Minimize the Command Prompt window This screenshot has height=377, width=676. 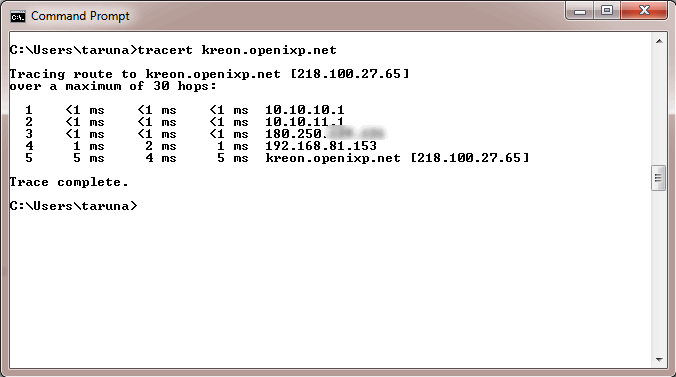coord(580,11)
